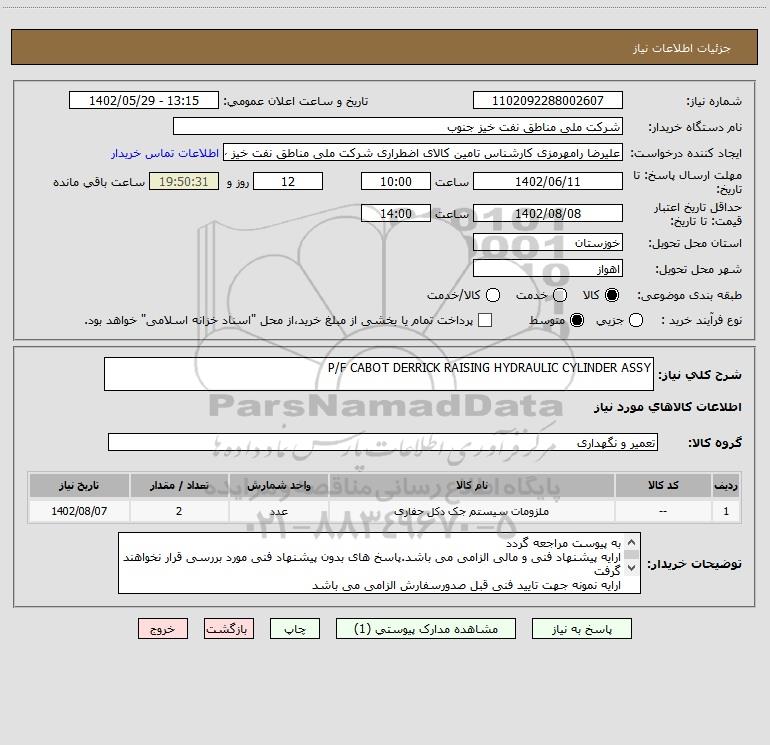Click the 10:00 response hour field
The width and height of the screenshot is (770, 745).
396,181
